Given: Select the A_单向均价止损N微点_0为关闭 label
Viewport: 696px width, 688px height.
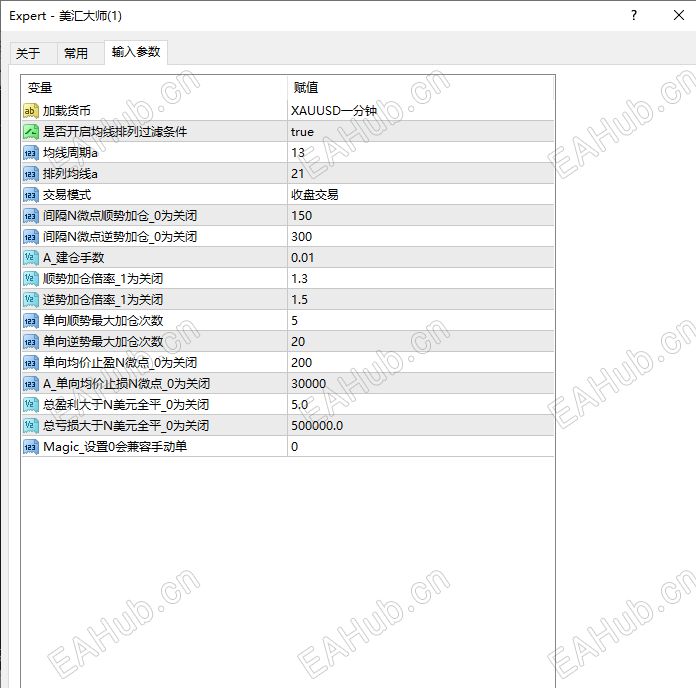Looking at the screenshot, I should click(127, 384).
